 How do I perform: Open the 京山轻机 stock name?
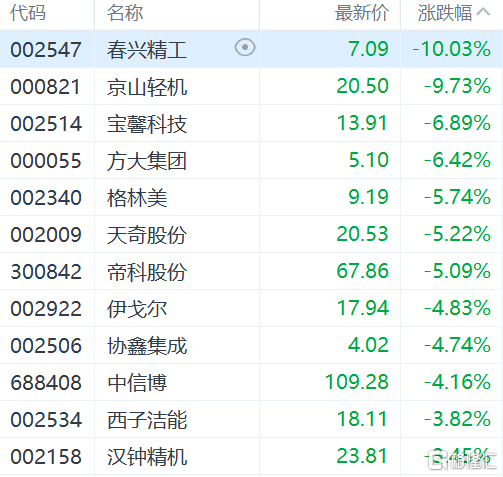click(147, 87)
